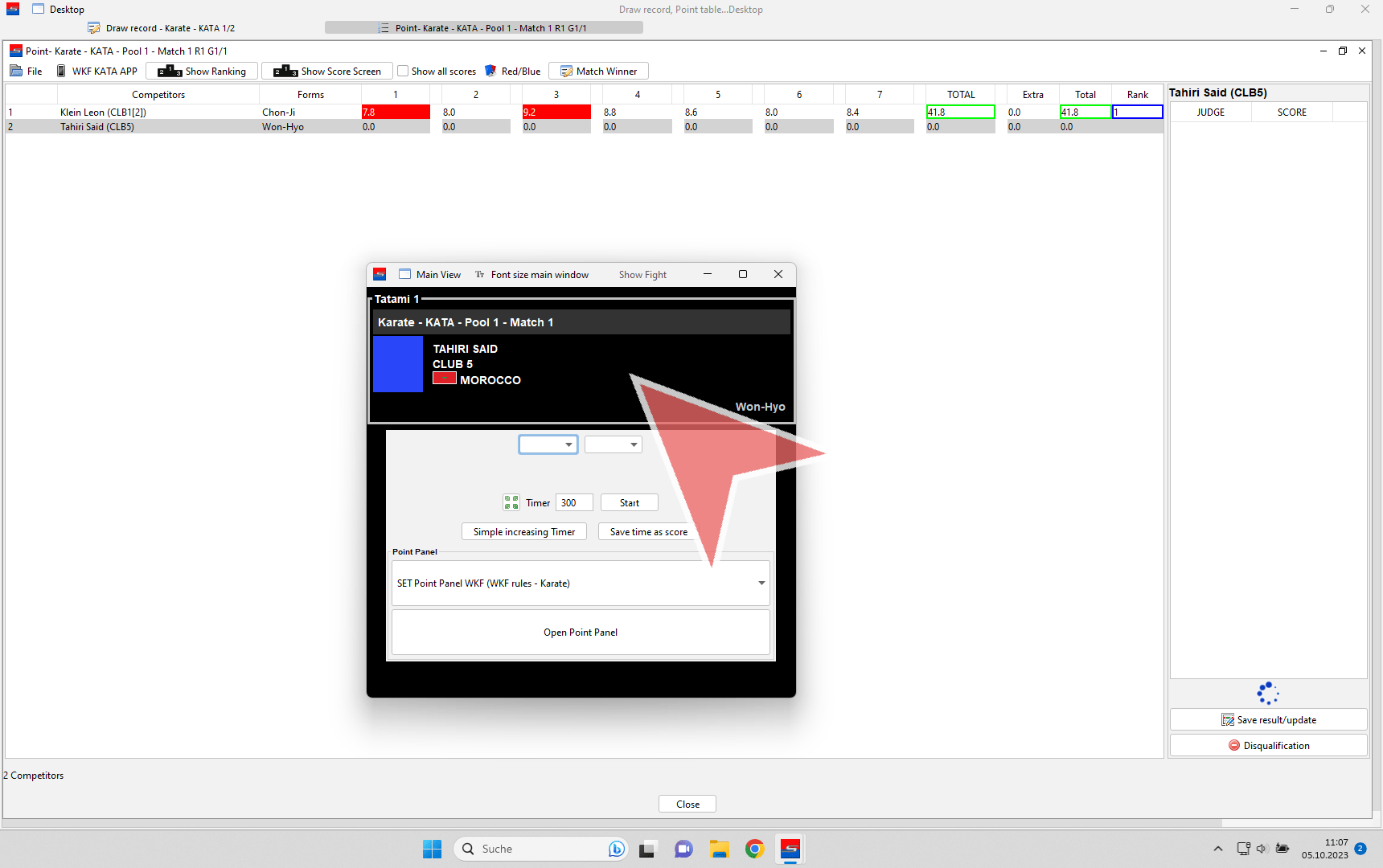This screenshot has width=1383, height=868.
Task: Open Show Ranking podium button
Action: [x=202, y=71]
